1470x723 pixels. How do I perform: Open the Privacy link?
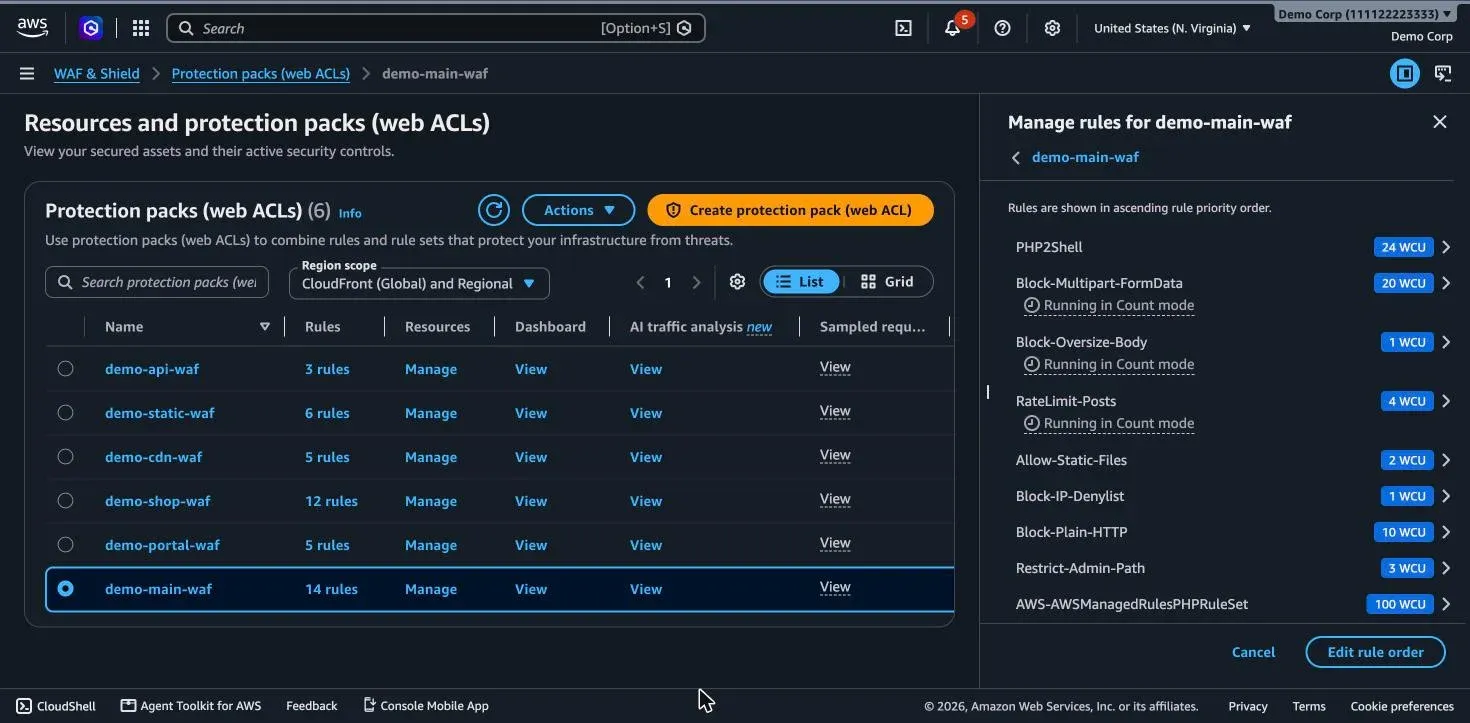1248,705
